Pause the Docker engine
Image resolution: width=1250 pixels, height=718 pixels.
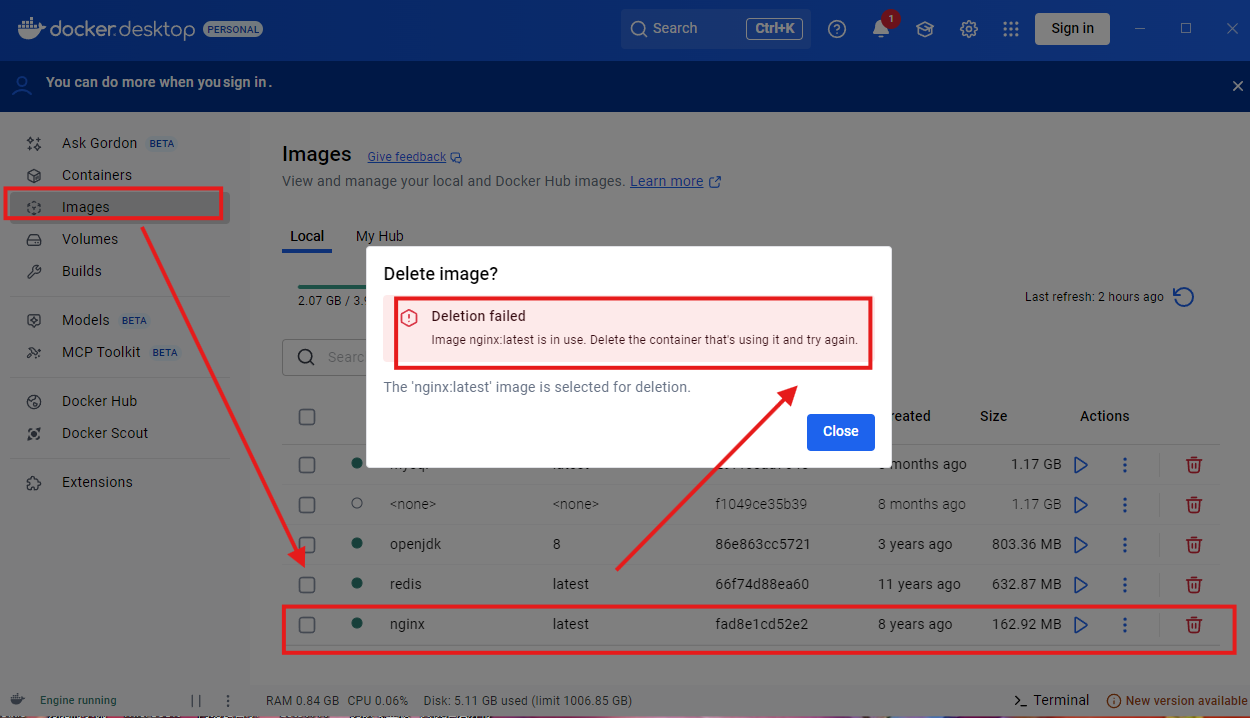pos(196,701)
